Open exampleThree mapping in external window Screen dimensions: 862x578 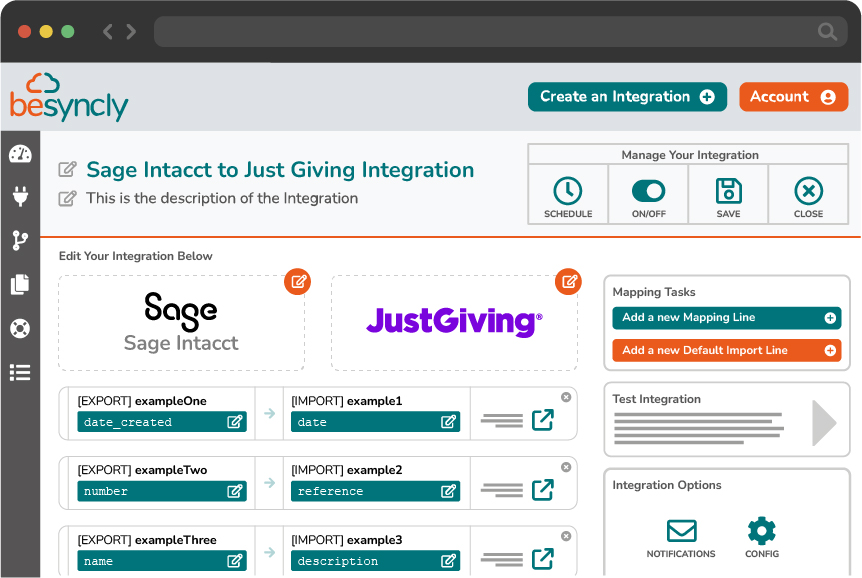[543, 559]
